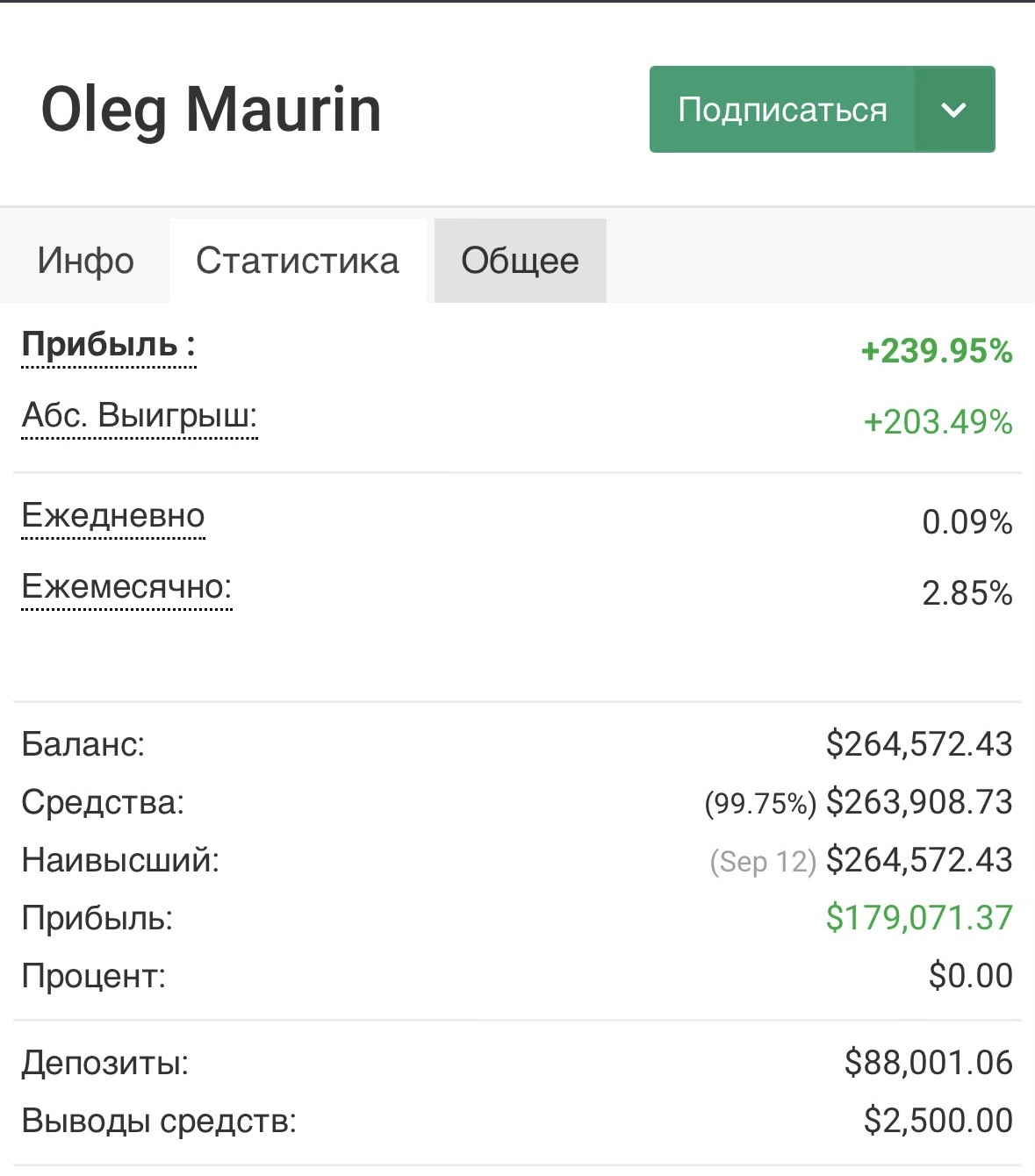Switch to the Инфо tab

[85, 261]
